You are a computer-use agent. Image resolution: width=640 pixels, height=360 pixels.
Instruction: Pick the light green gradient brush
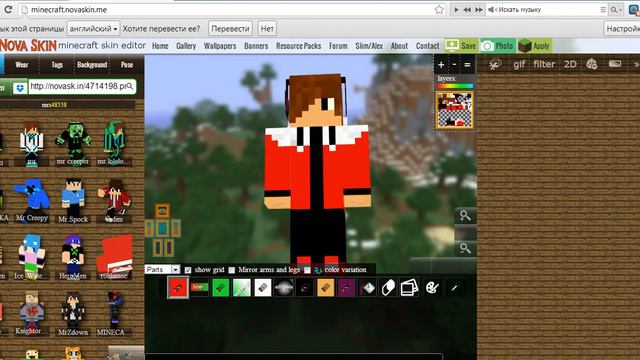[242, 288]
